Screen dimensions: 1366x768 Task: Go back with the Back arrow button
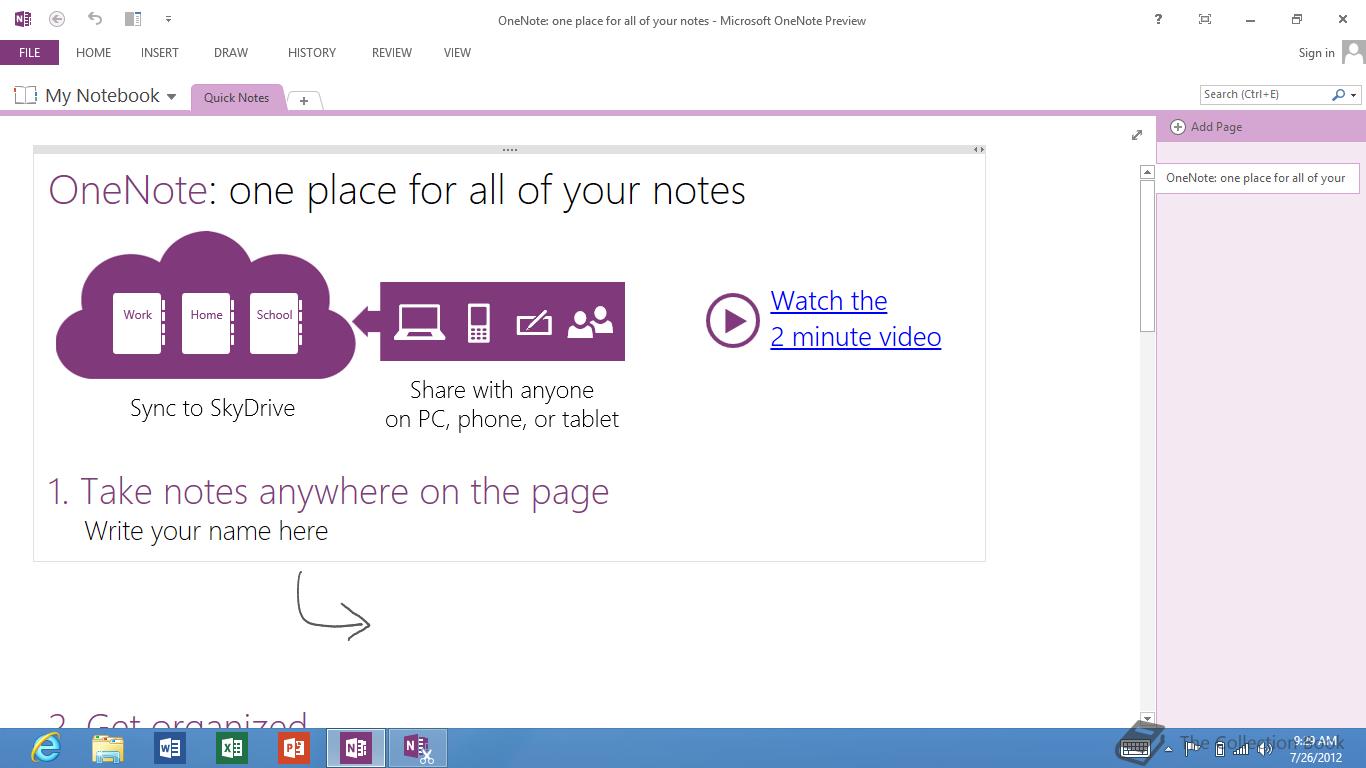coord(57,19)
